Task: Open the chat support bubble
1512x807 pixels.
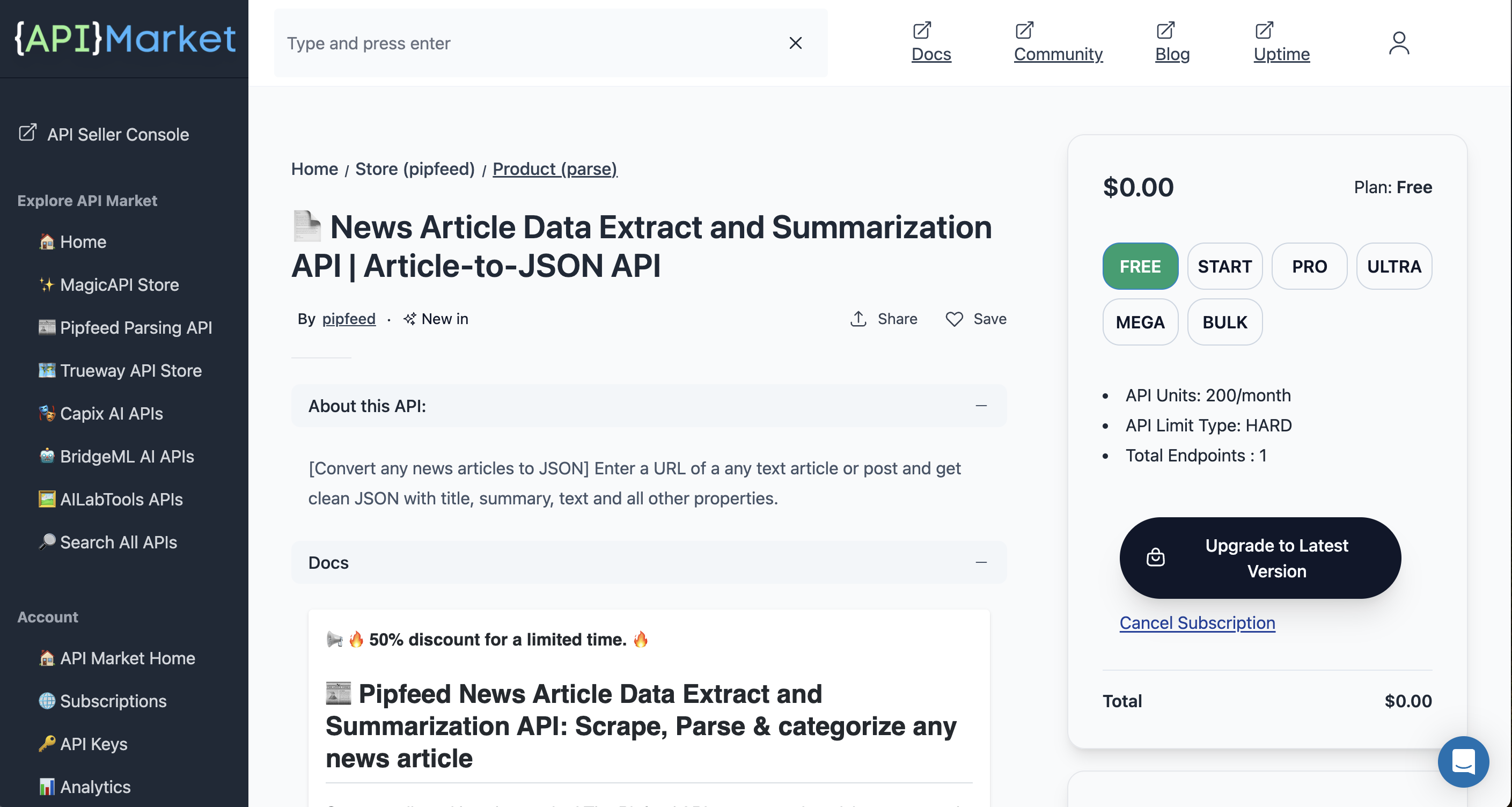Action: tap(1463, 761)
